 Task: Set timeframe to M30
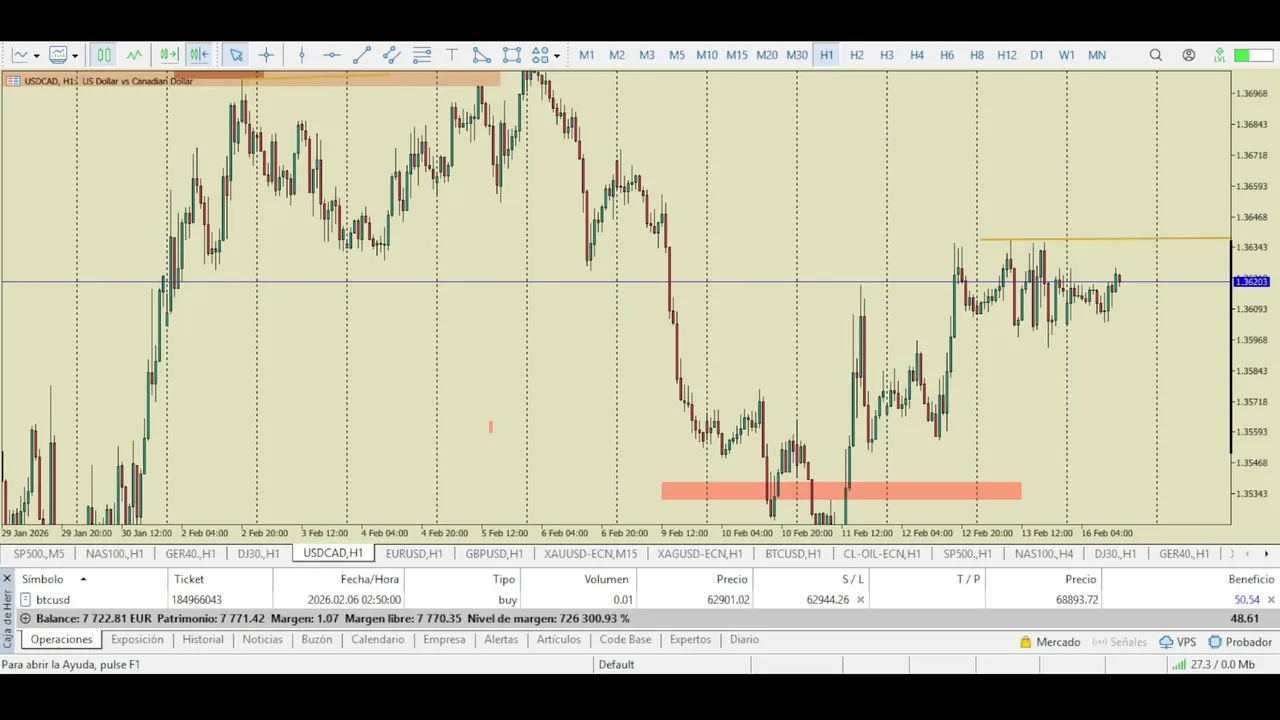point(797,55)
